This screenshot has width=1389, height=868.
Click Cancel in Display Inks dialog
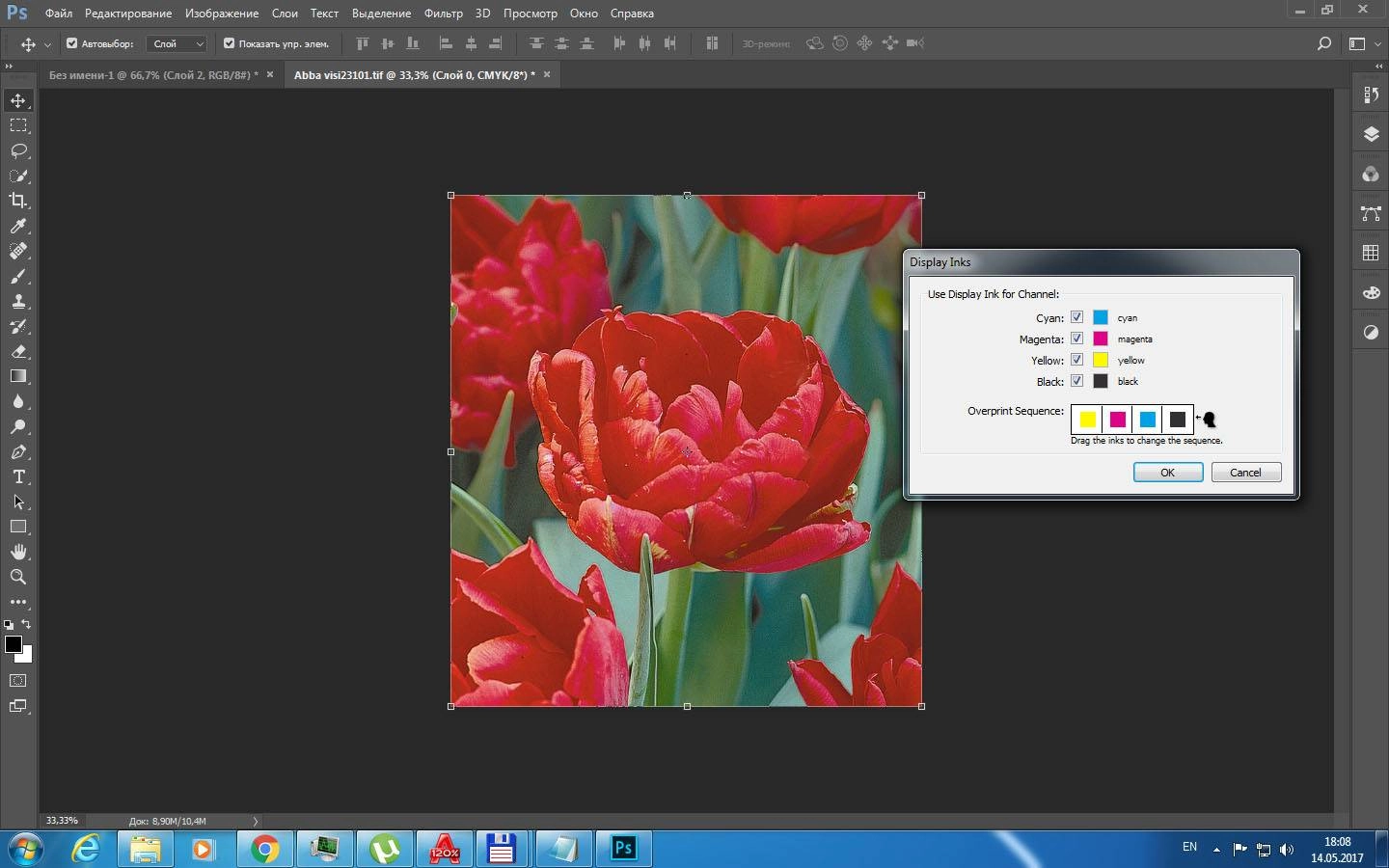point(1245,473)
